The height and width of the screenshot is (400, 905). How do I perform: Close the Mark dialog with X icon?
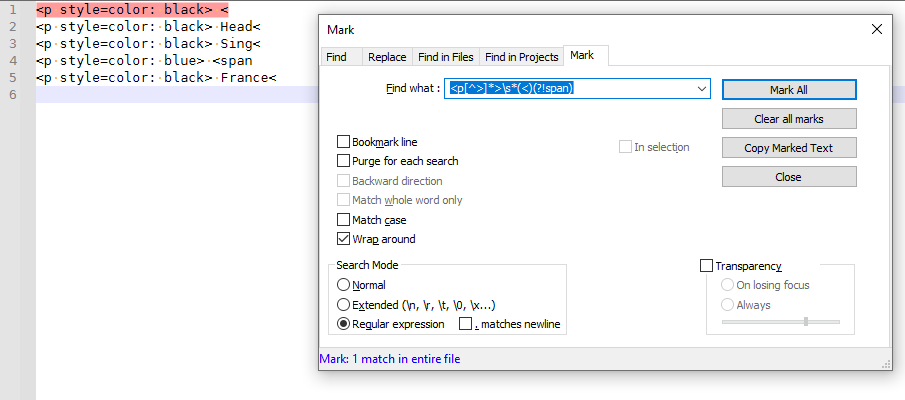[876, 30]
